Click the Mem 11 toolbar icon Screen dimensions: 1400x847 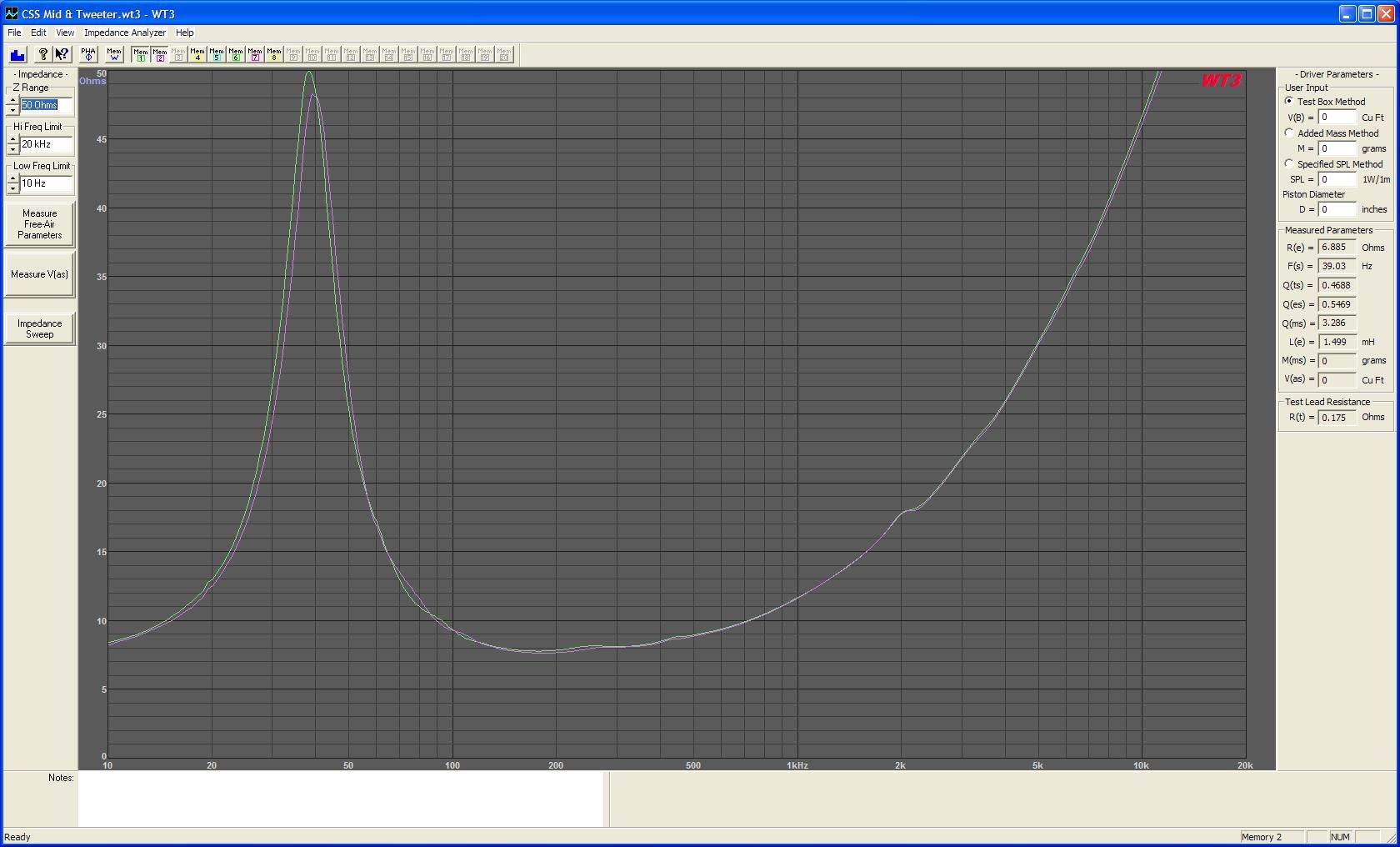332,55
